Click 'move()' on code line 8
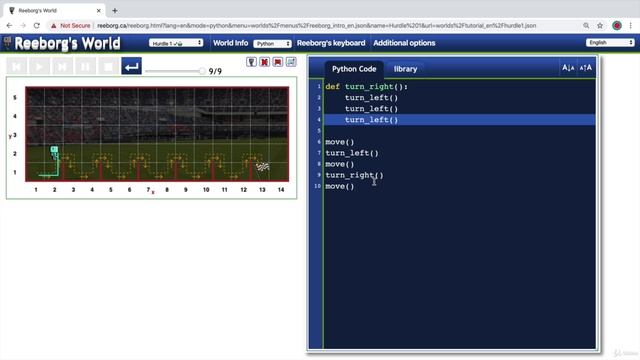640x360 pixels. [340, 164]
